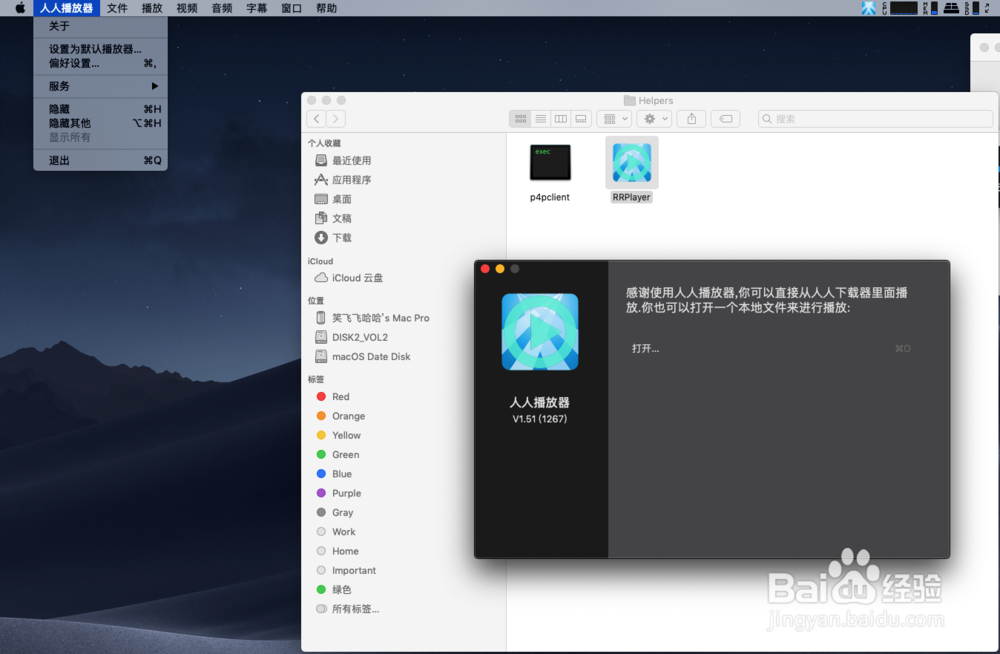Choose 偏好设置... menu item
The width and height of the screenshot is (1000, 654).
[x=101, y=63]
